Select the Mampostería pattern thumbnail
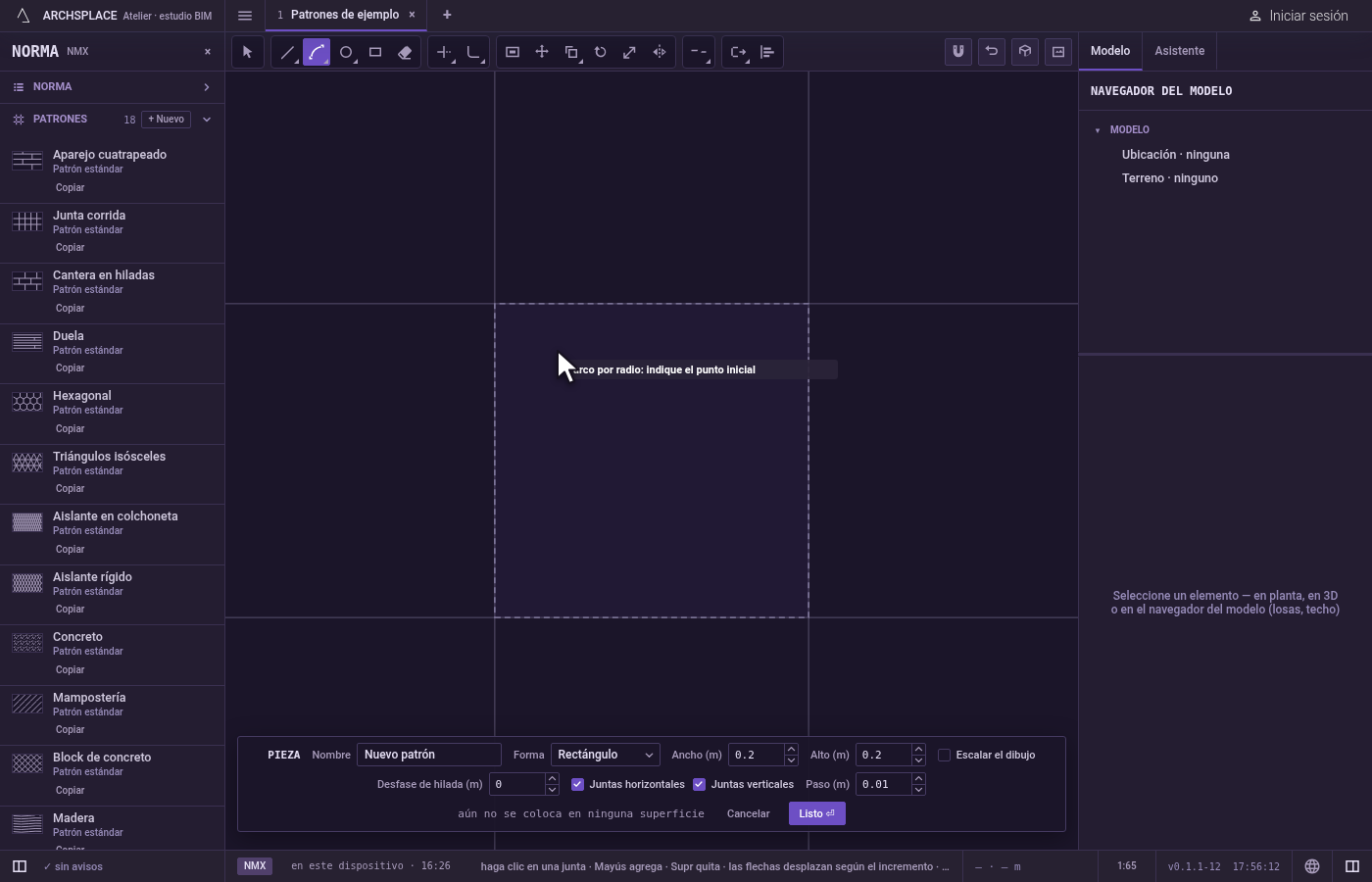This screenshot has height=882, width=1372. 27,704
